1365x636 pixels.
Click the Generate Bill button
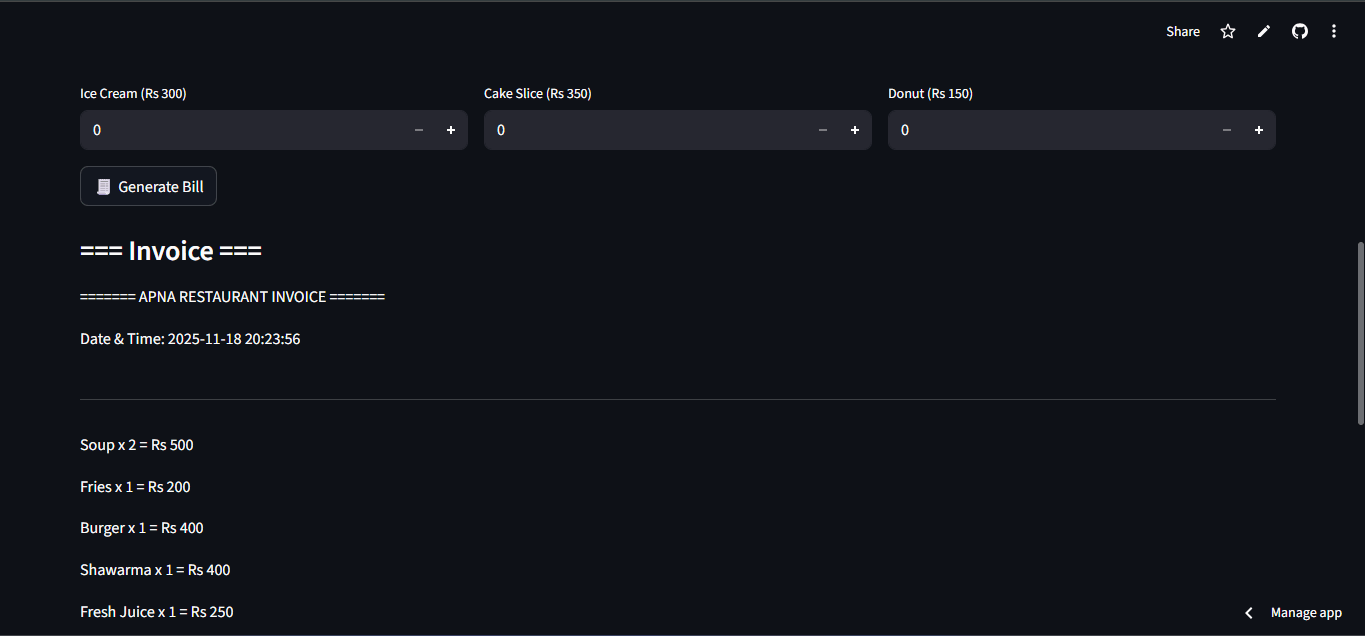tap(148, 186)
